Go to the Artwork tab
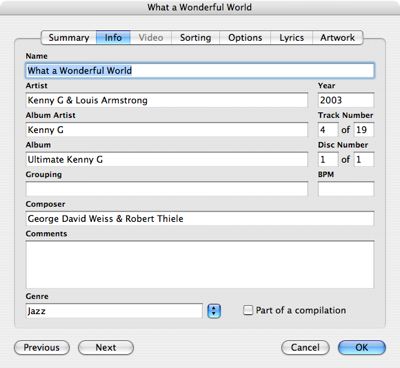The height and width of the screenshot is (368, 400). [x=337, y=38]
